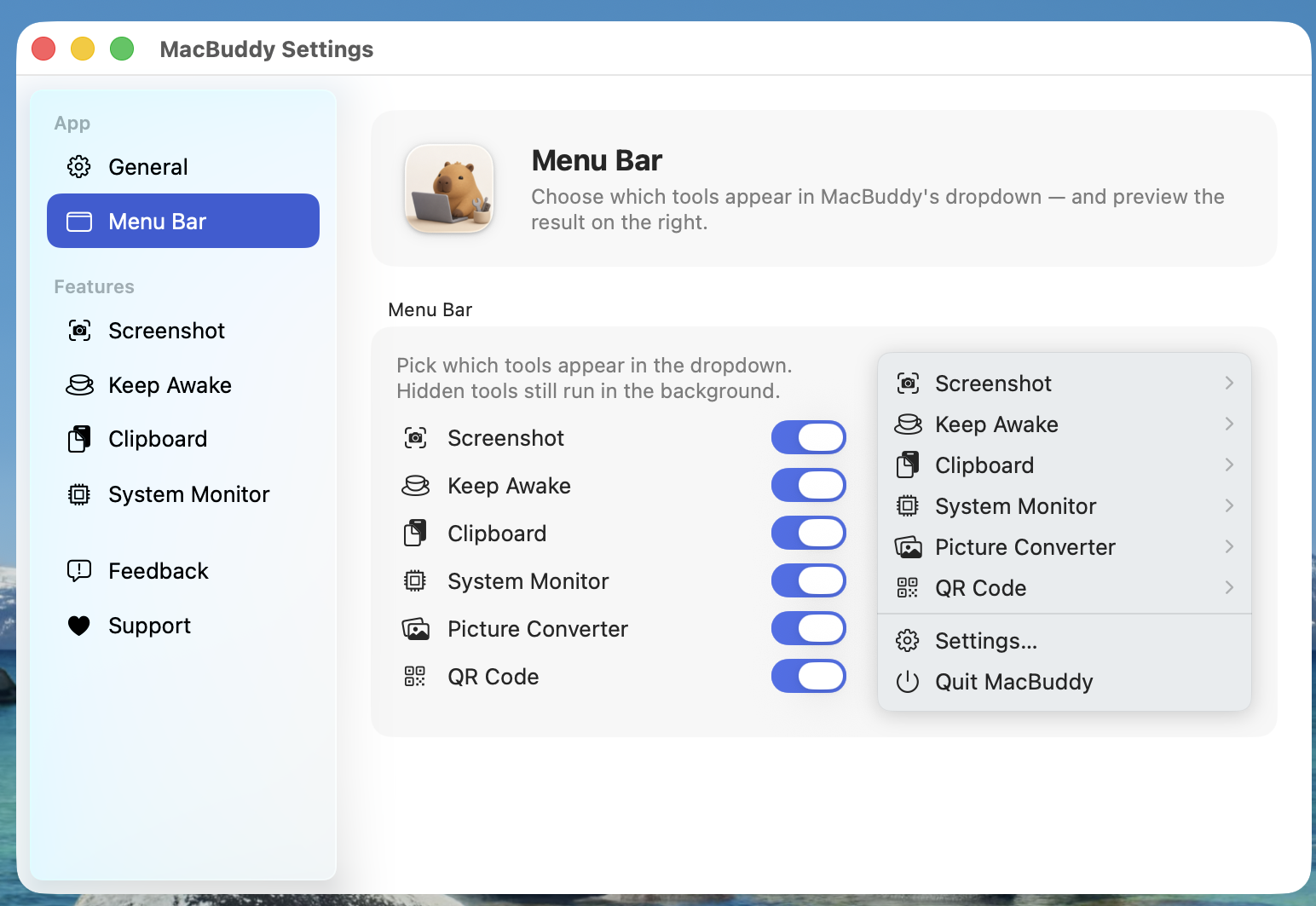The image size is (1316, 906).
Task: Switch off the QR Code toggle
Action: (x=808, y=677)
